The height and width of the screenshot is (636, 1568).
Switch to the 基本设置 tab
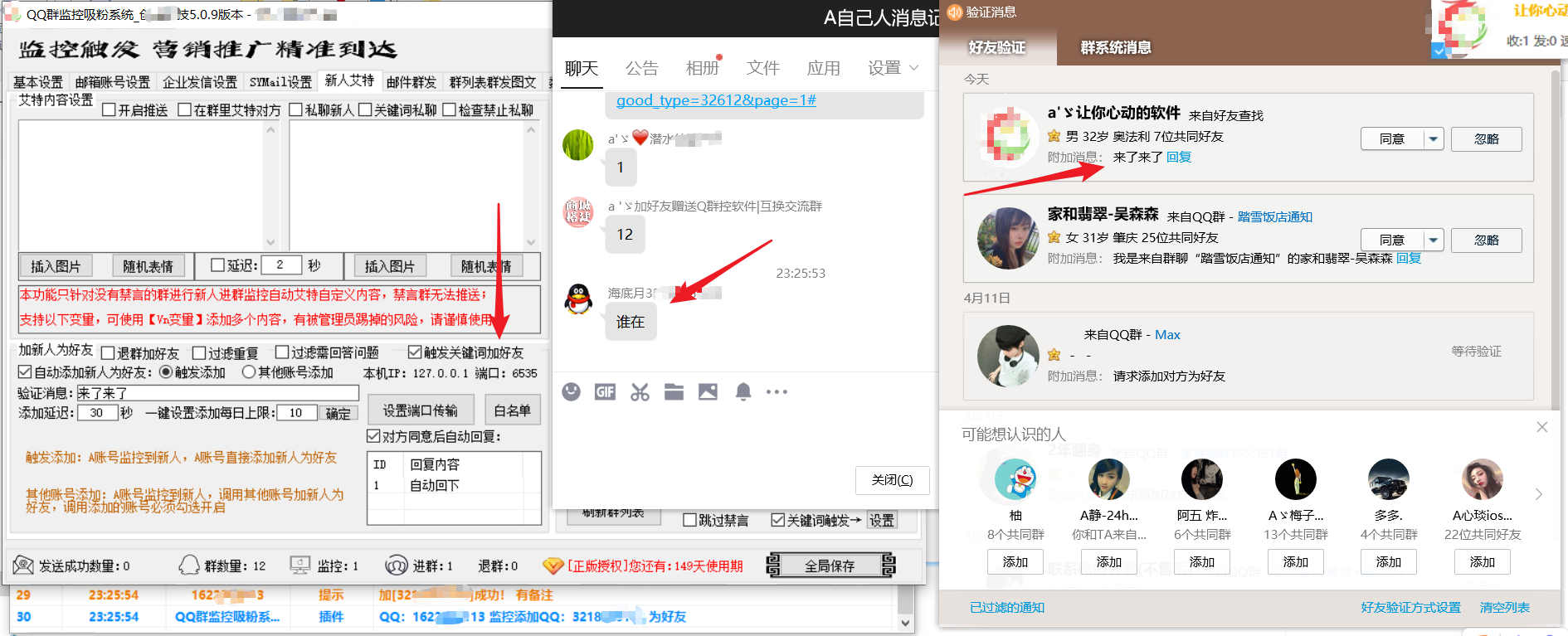coord(38,82)
